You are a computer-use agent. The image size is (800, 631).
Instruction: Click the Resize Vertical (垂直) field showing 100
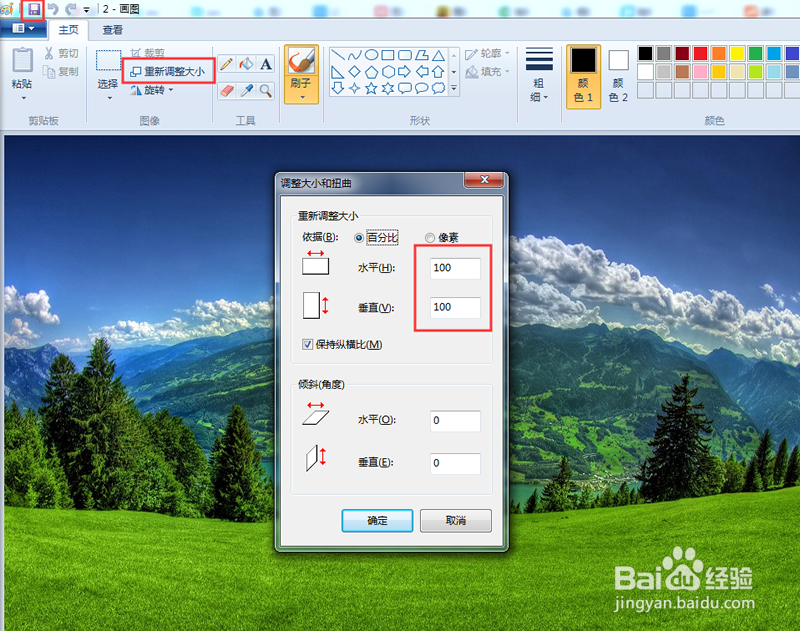[455, 308]
